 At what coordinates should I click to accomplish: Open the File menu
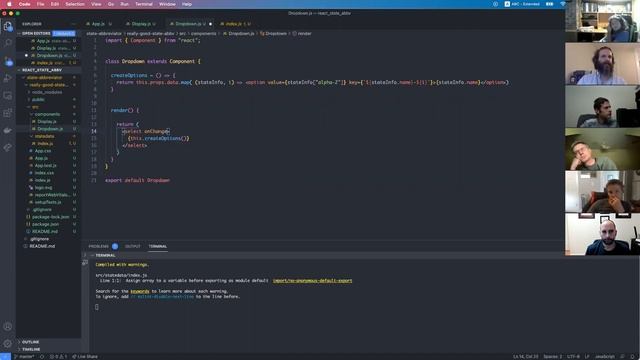tap(40, 4)
